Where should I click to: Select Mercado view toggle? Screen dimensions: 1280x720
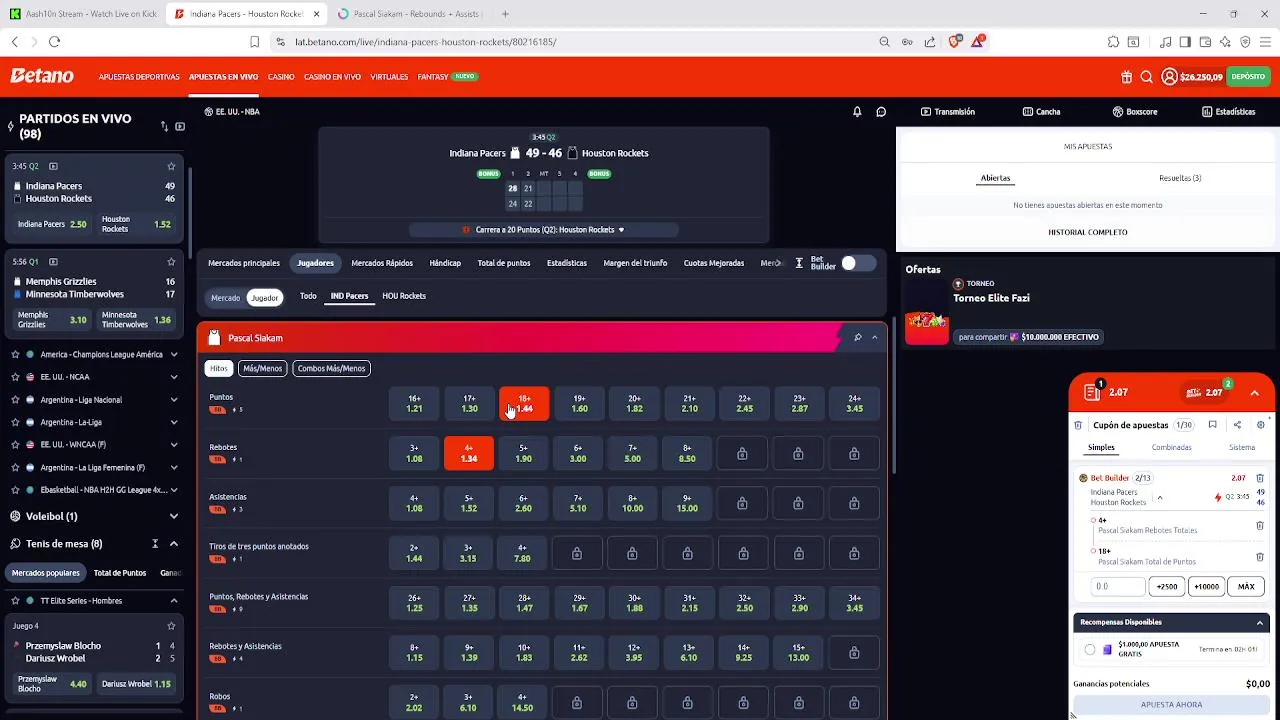pyautogui.click(x=225, y=298)
